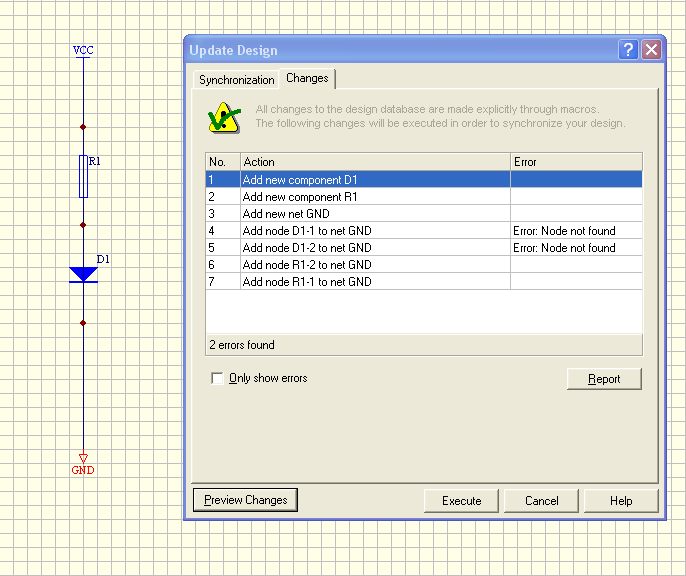The width and height of the screenshot is (686, 576).
Task: Select row Add node R1-2 to net GND
Action: click(x=424, y=265)
